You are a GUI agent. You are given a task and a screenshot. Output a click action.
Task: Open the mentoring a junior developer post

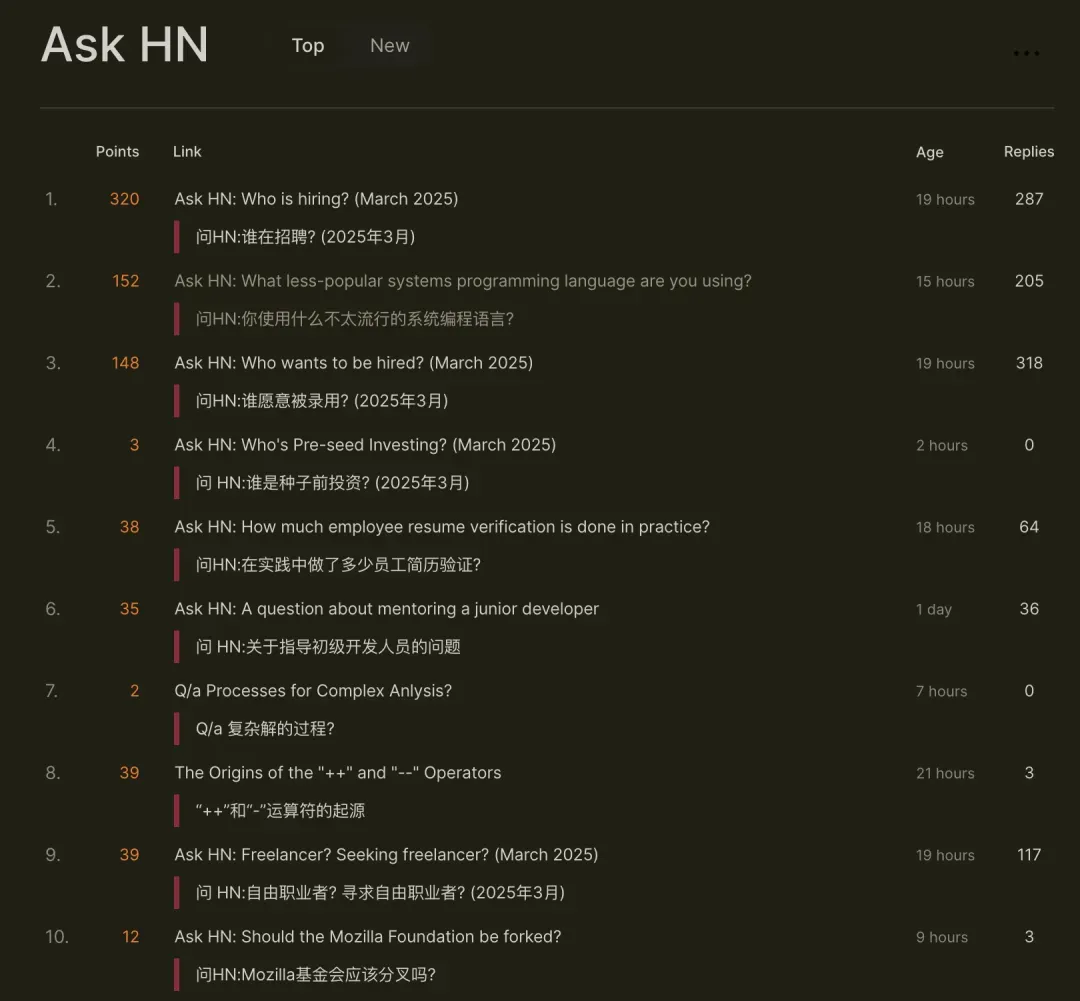(386, 609)
